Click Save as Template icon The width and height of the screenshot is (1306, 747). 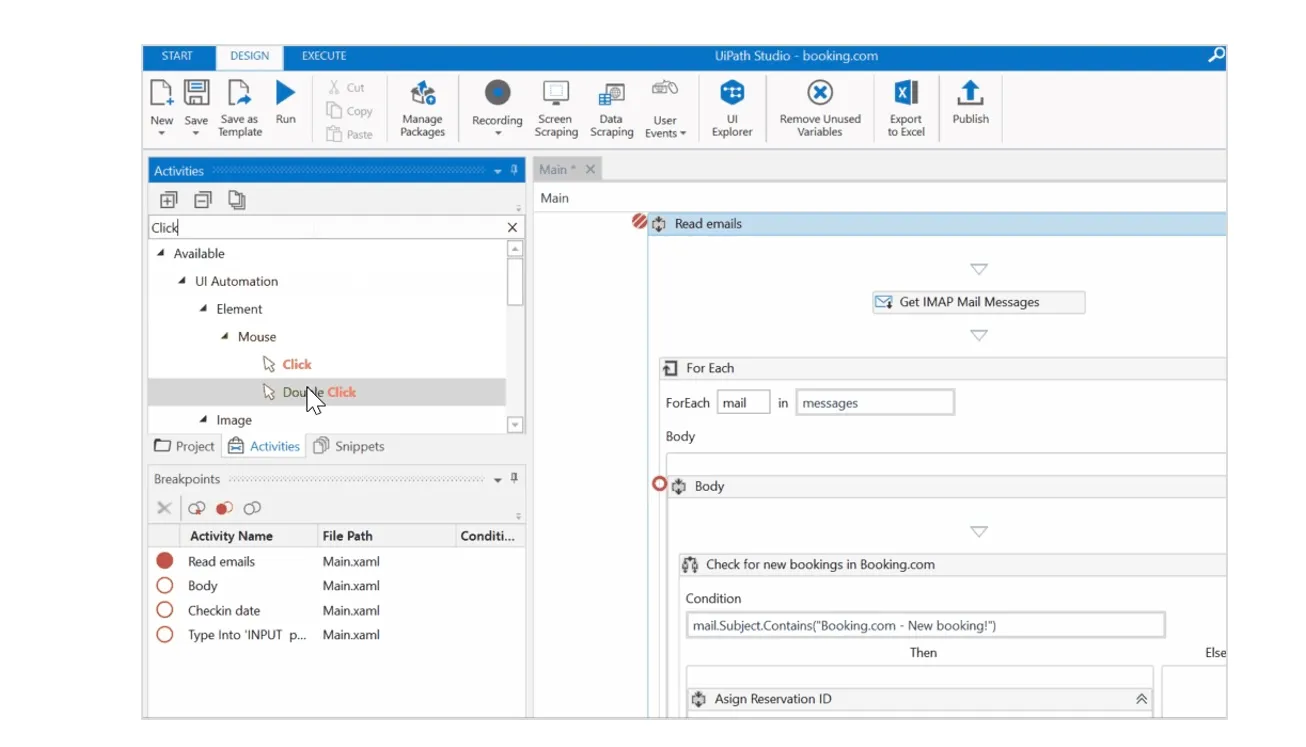(x=239, y=93)
